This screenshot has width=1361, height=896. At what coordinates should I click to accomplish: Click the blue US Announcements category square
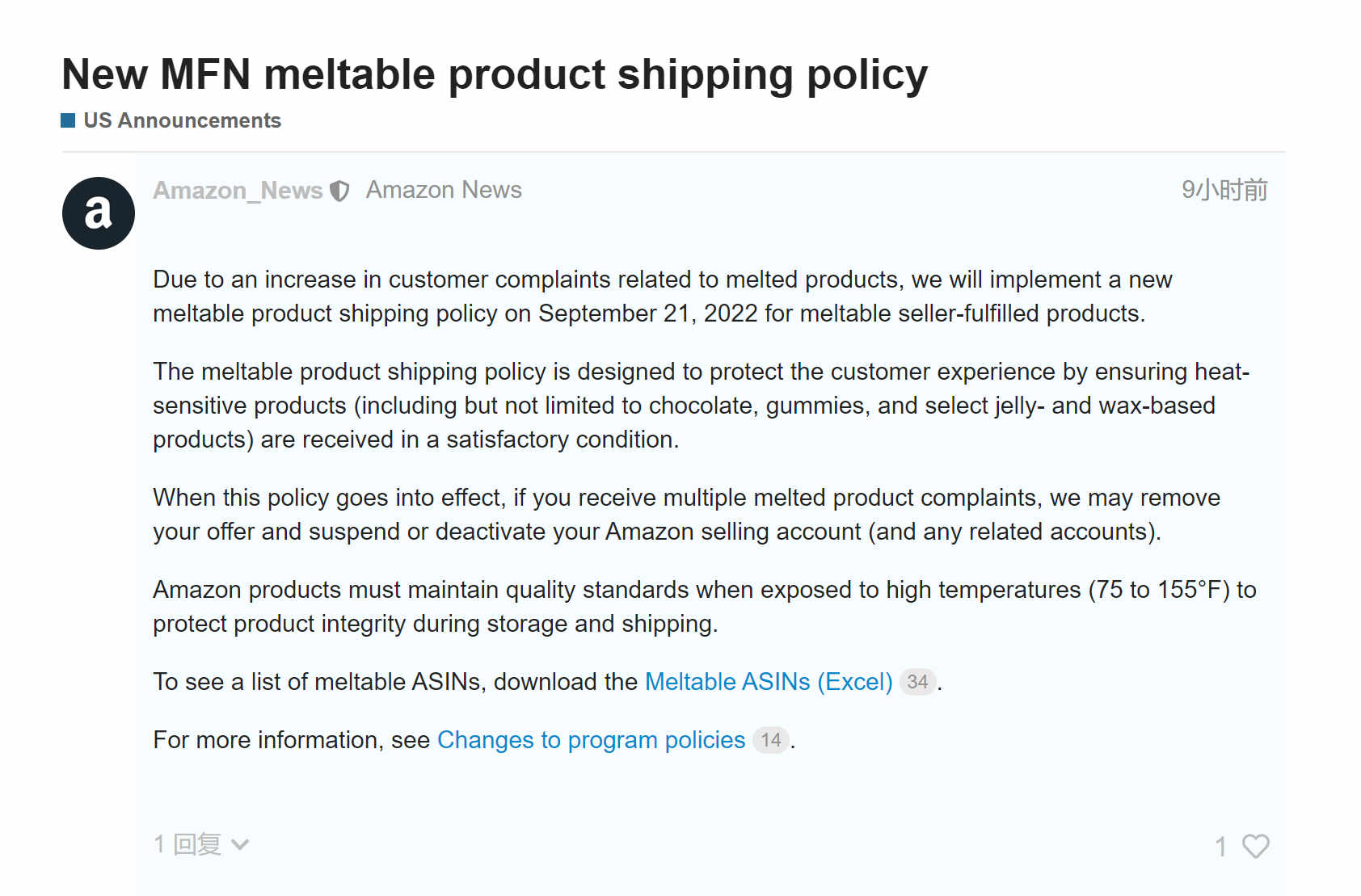(x=68, y=120)
